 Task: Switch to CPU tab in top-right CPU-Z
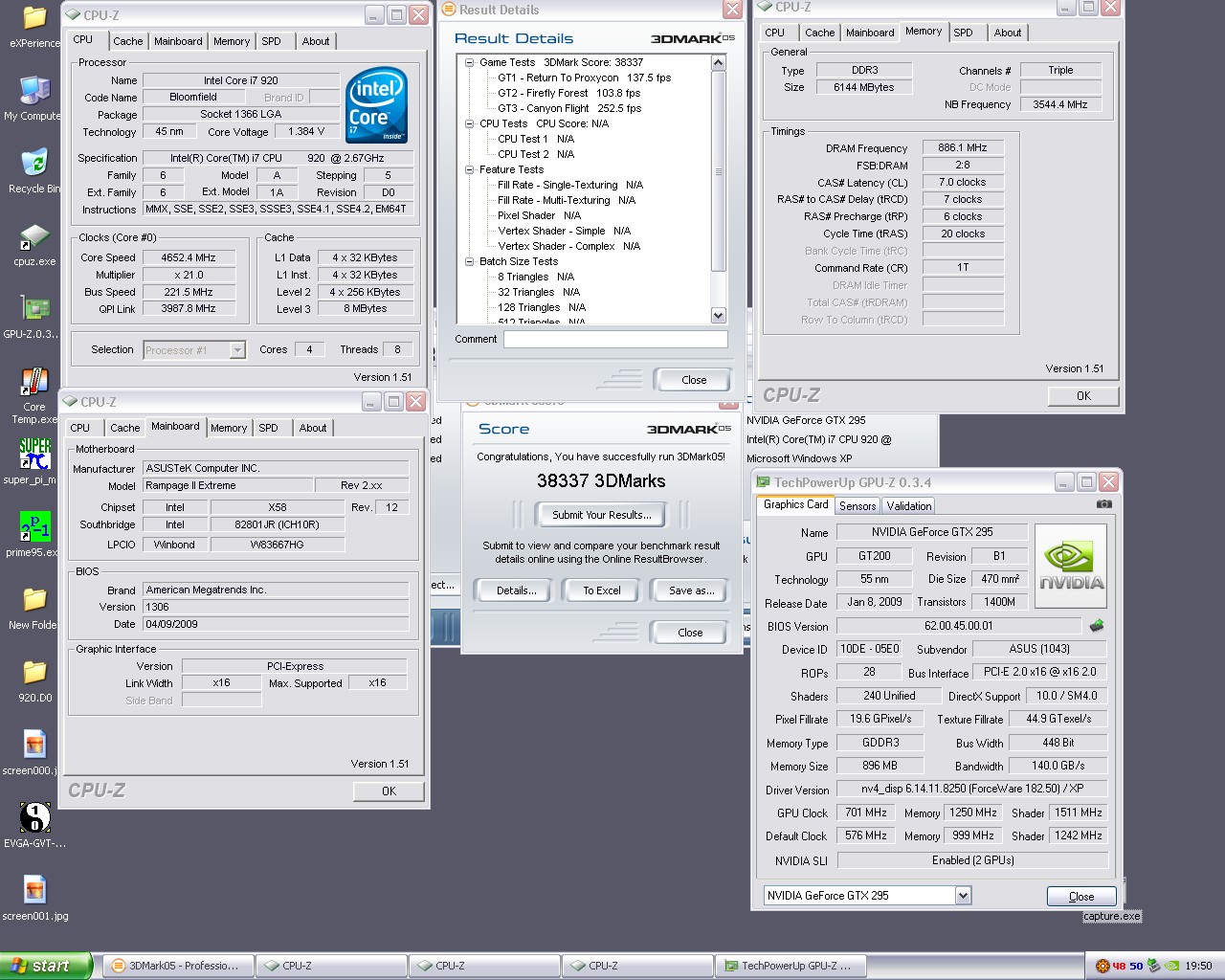[x=774, y=33]
